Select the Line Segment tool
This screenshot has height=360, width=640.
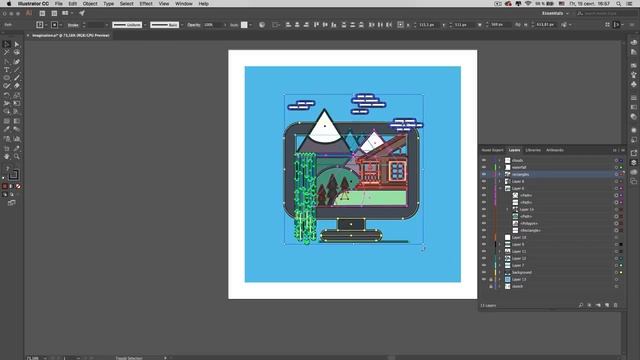17,70
